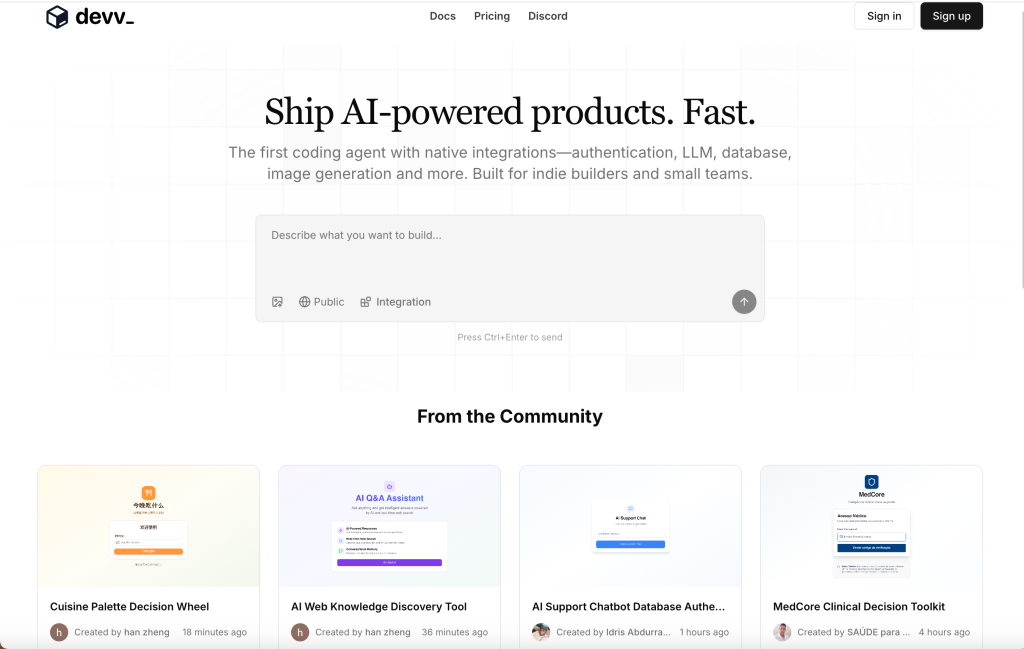Open the AI Support Chat preview thumbnail
Viewport: 1024px width, 649px height.
tap(630, 526)
